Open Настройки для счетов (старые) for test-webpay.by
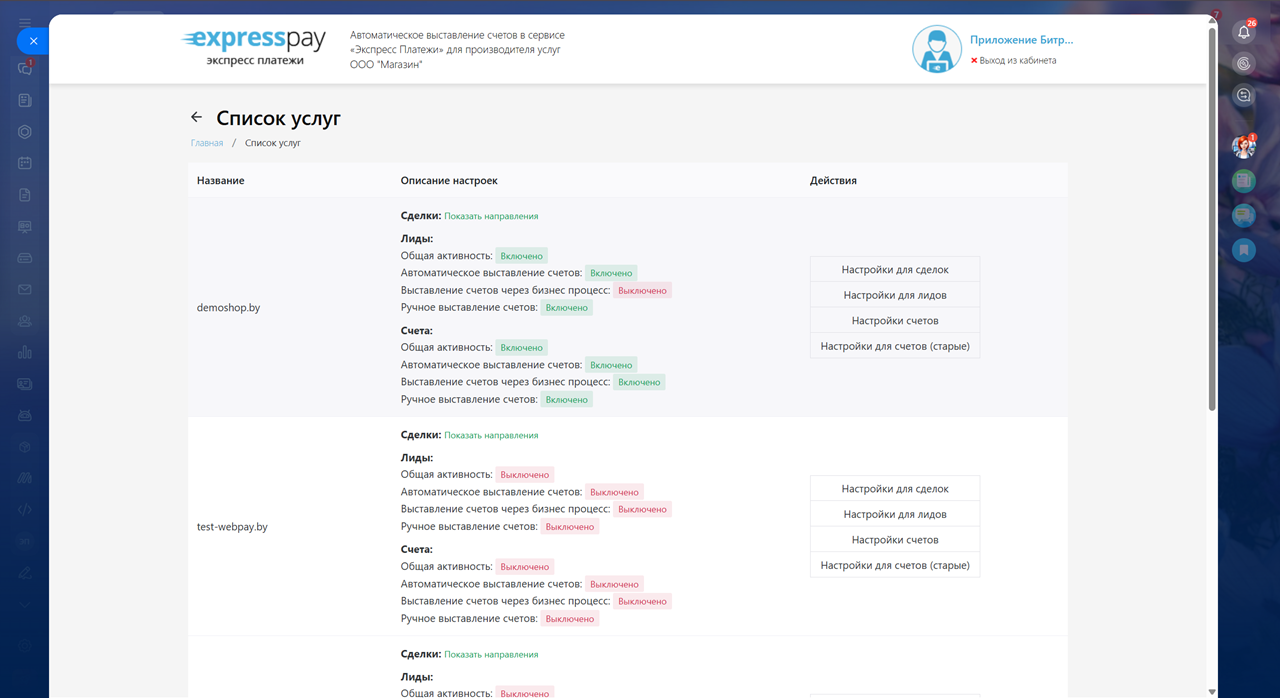The image size is (1280, 698). coord(895,565)
